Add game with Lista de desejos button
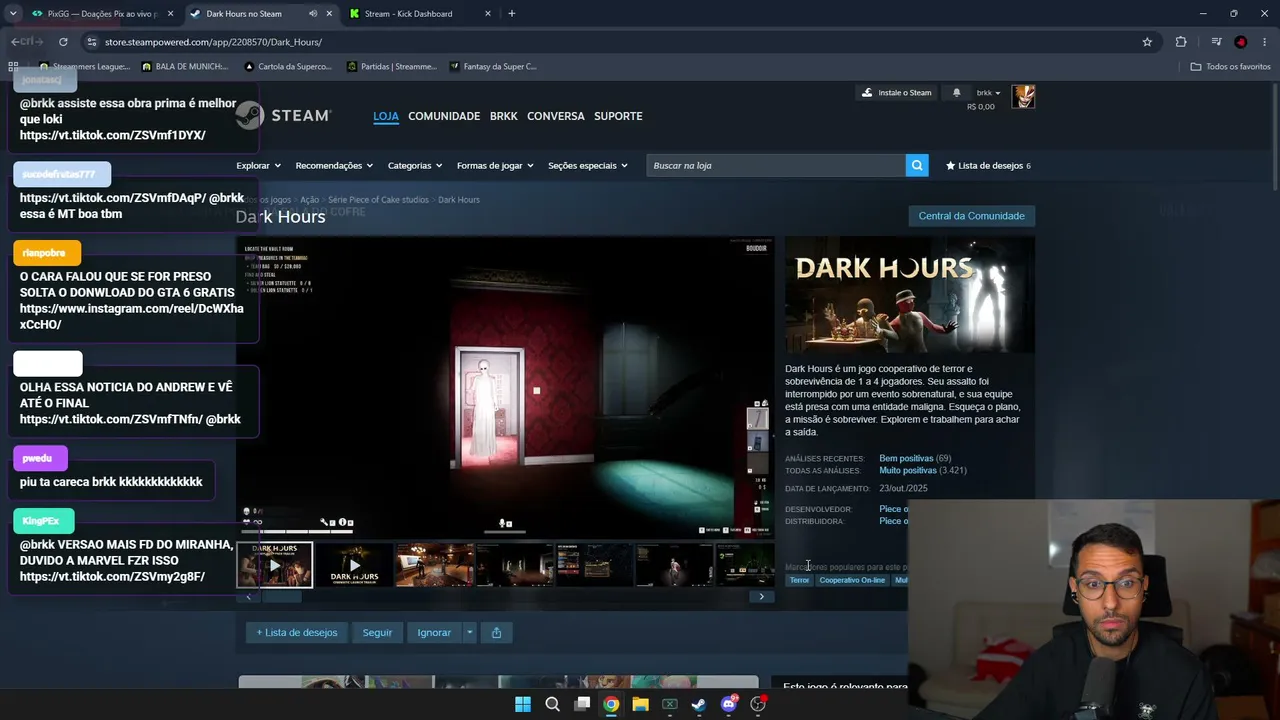 (x=297, y=632)
